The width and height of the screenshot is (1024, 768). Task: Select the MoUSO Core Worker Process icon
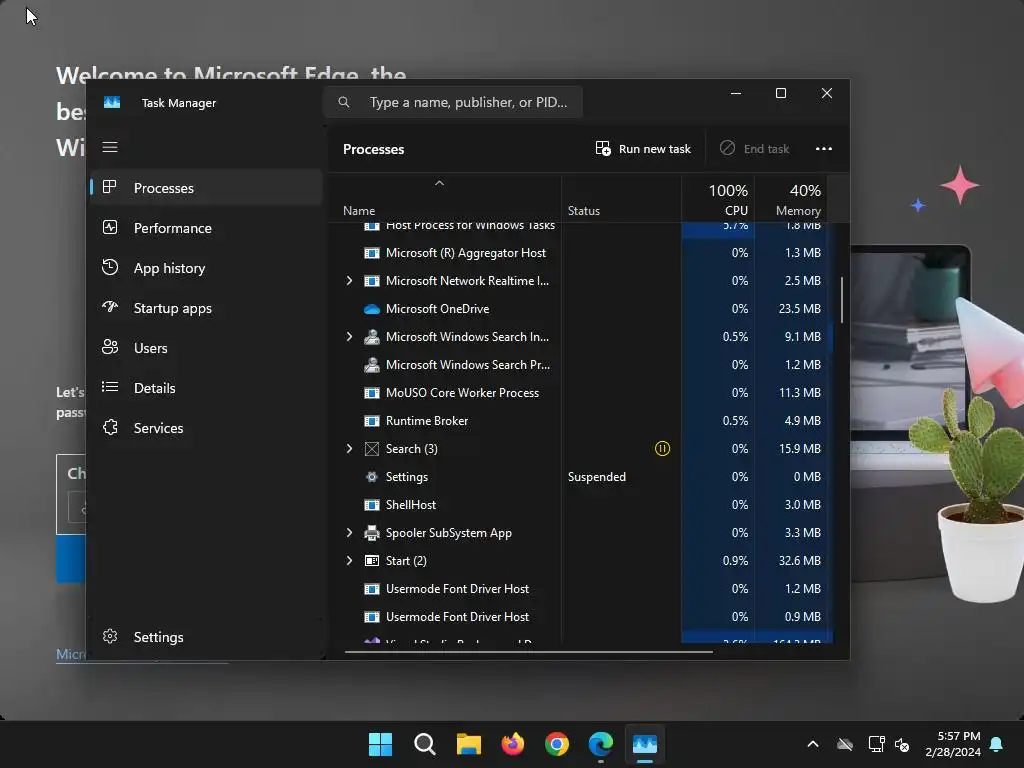(372, 393)
